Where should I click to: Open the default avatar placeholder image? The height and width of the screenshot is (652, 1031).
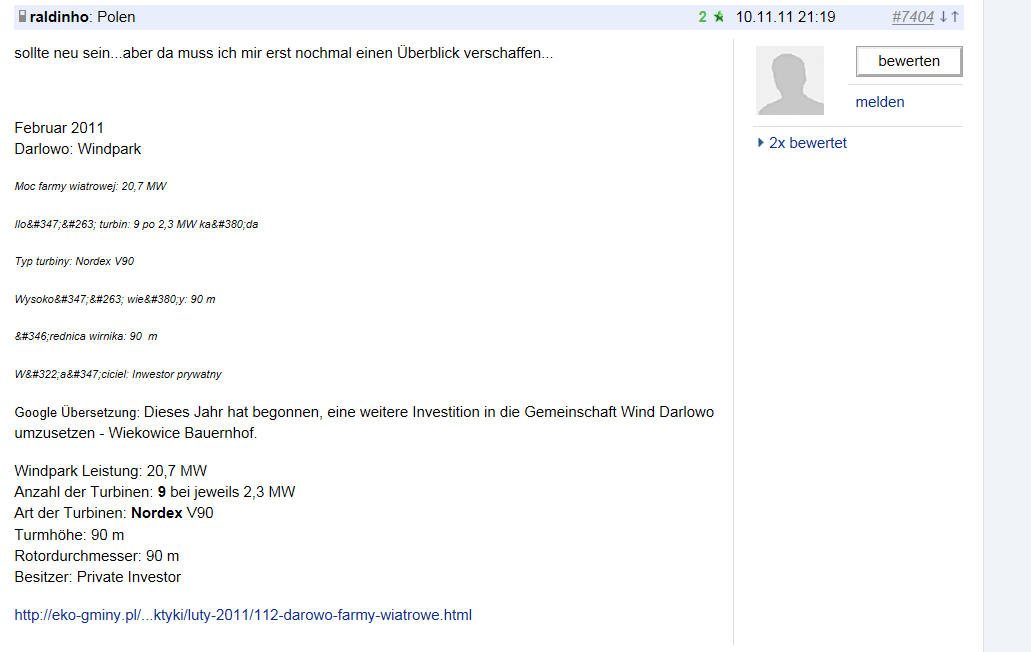[789, 80]
